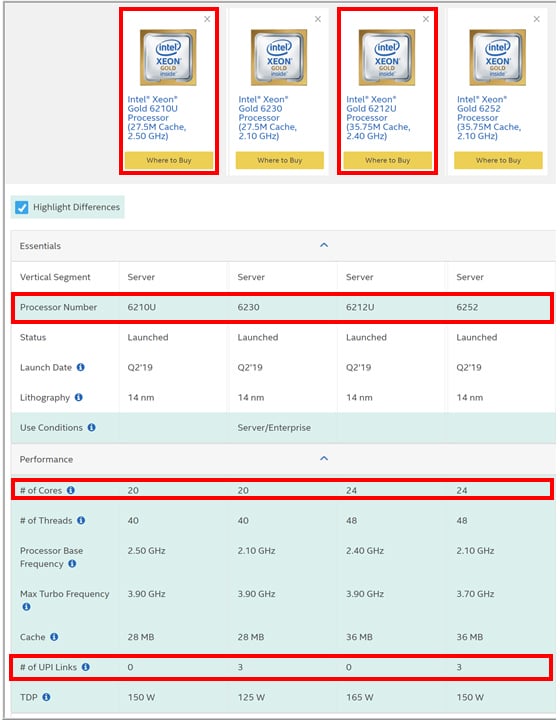Image resolution: width=560 pixels, height=720 pixels.
Task: Click the 165 W TDP value
Action: (x=360, y=697)
